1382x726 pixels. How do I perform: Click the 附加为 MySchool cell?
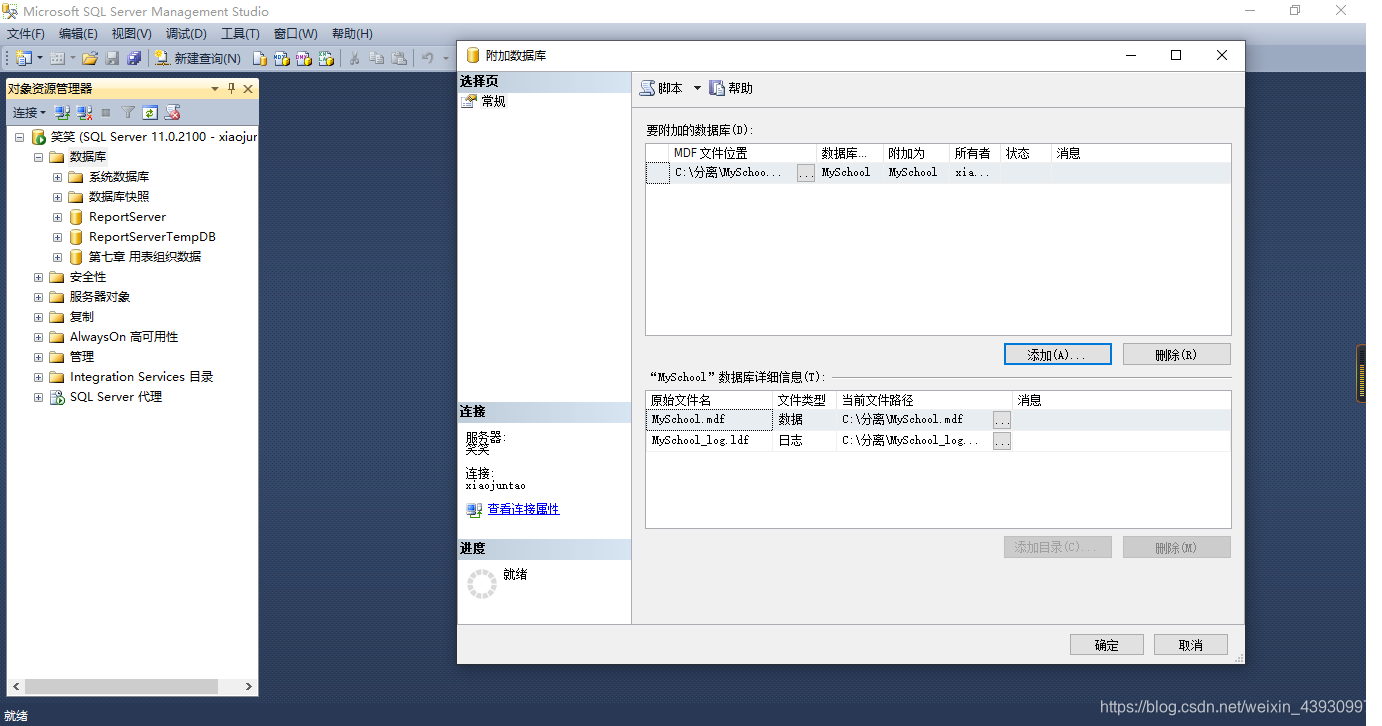click(x=916, y=173)
